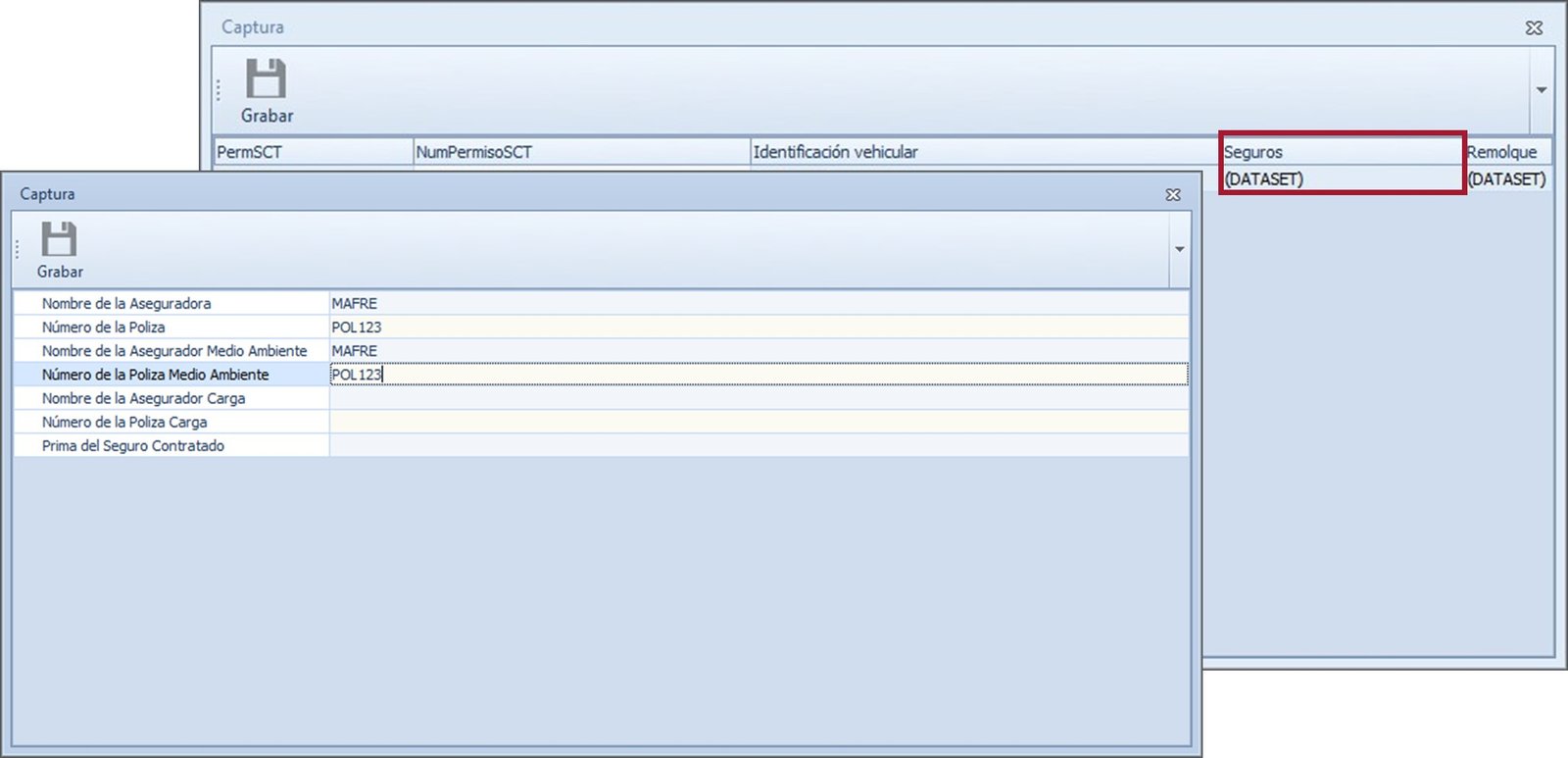The width and height of the screenshot is (1568, 758).
Task: Click Número de la Poliza Medio Ambiente input
Action: [759, 375]
